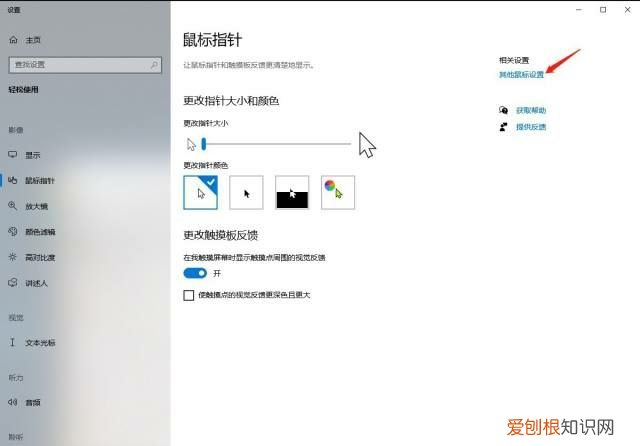
Task: Click the 获取帮助 link
Action: click(x=531, y=110)
